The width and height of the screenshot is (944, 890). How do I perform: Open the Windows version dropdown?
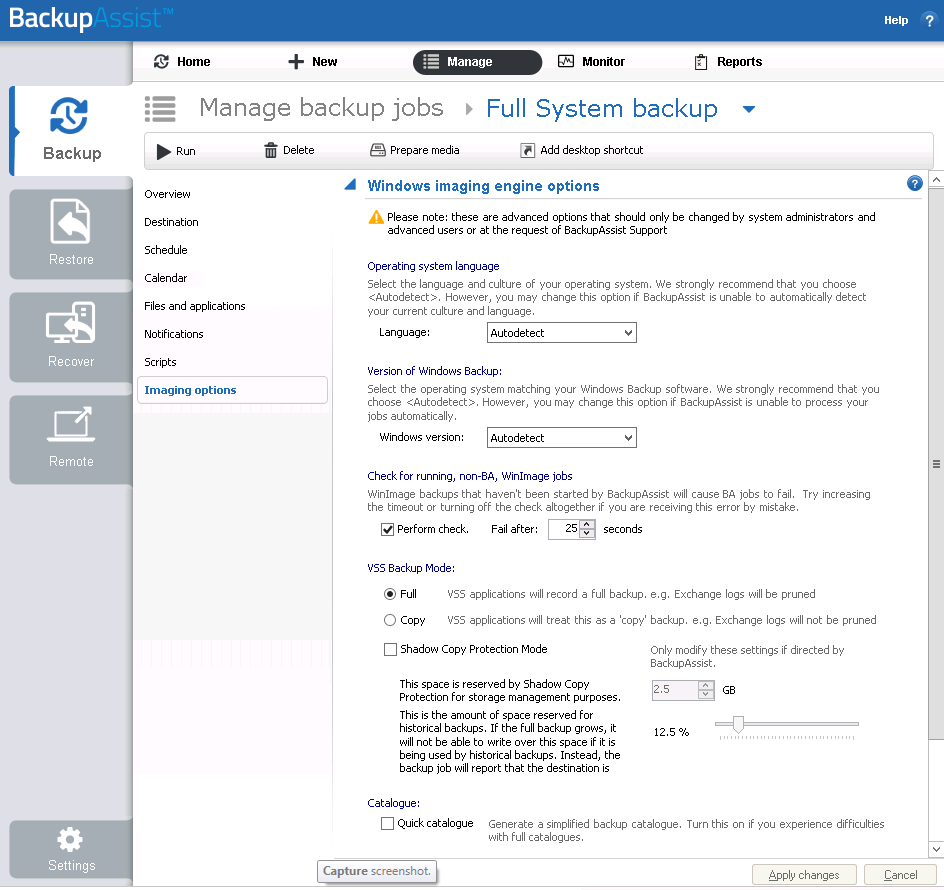click(x=562, y=438)
